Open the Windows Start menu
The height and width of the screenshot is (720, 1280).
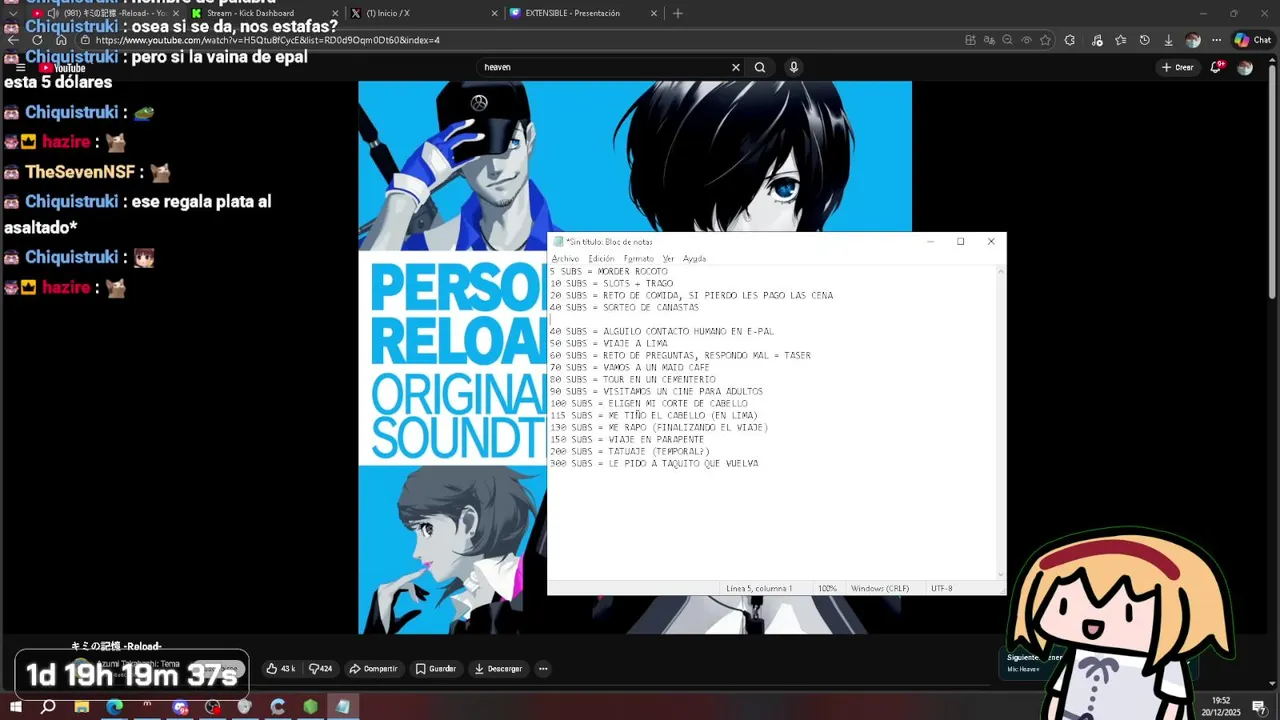pyautogui.click(x=15, y=706)
